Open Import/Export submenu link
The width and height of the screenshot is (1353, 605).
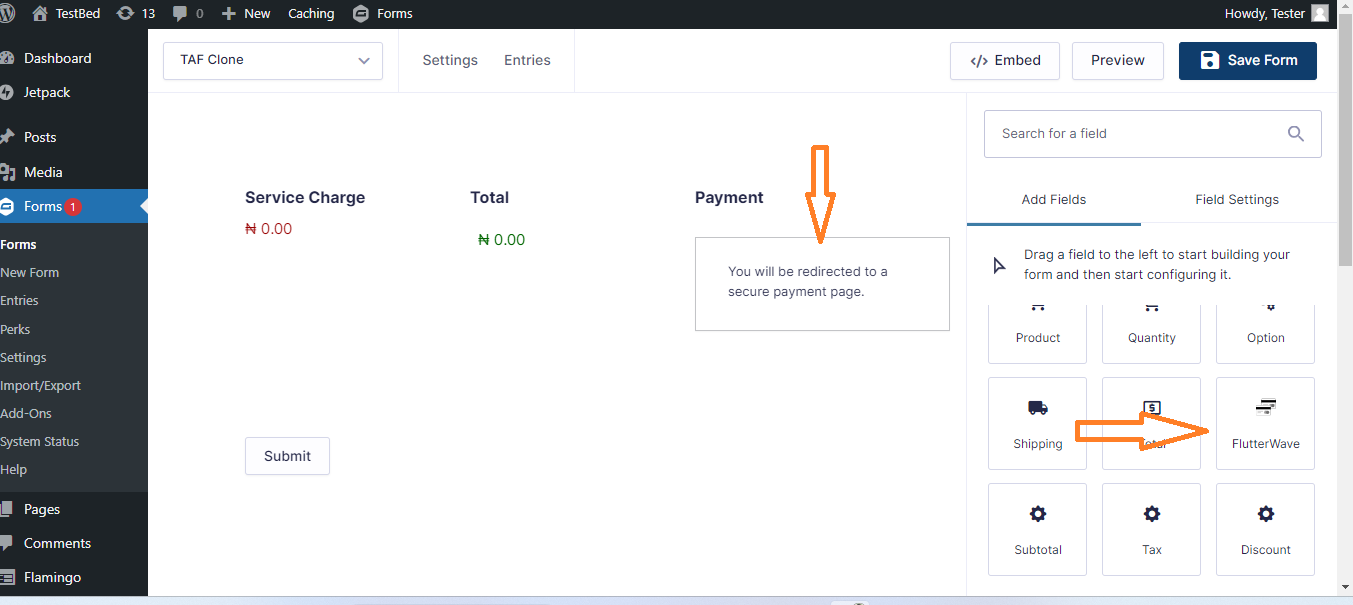pyautogui.click(x=41, y=385)
